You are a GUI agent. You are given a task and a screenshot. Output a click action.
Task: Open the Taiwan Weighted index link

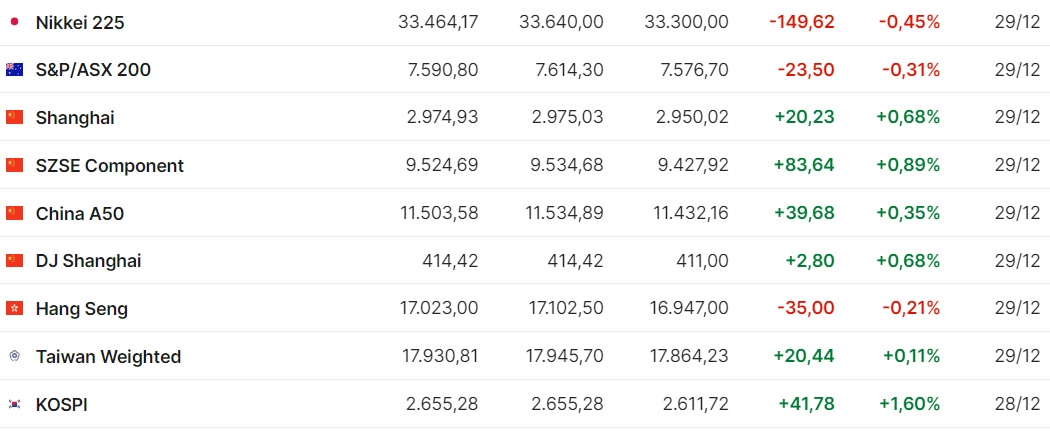[108, 357]
